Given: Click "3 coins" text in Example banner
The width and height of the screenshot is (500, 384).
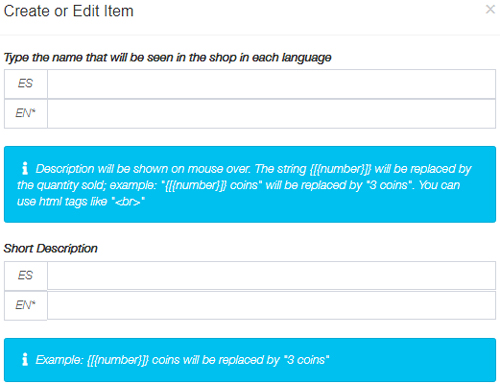Looking at the screenshot, I should pos(306,360).
